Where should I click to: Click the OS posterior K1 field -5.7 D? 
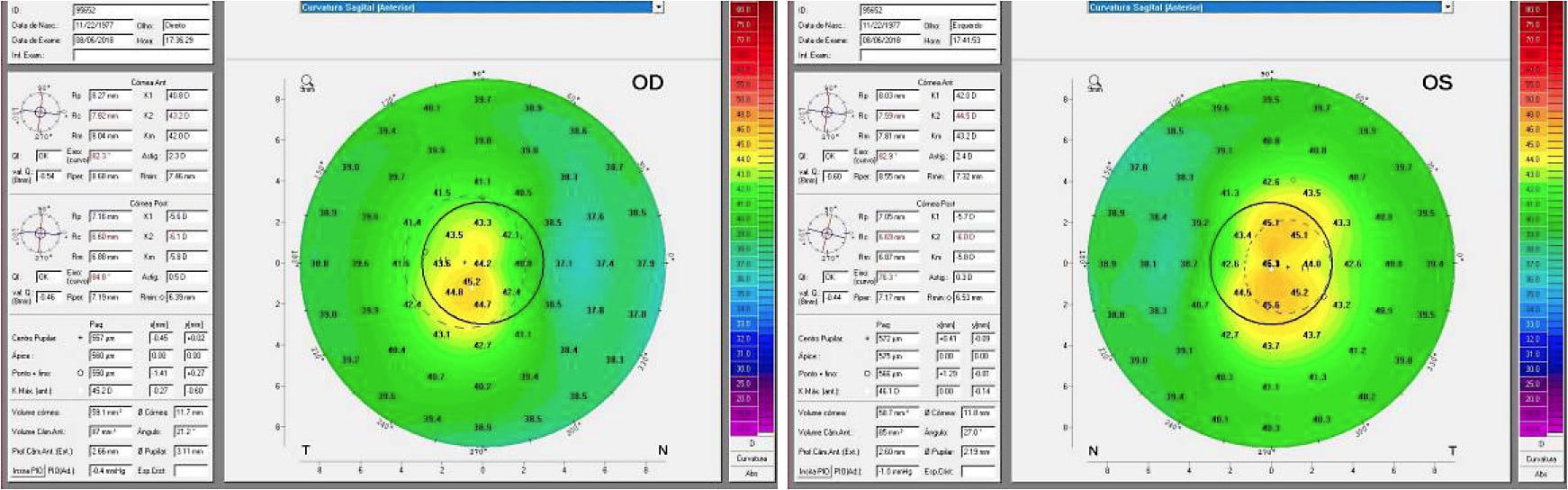pyautogui.click(x=974, y=216)
